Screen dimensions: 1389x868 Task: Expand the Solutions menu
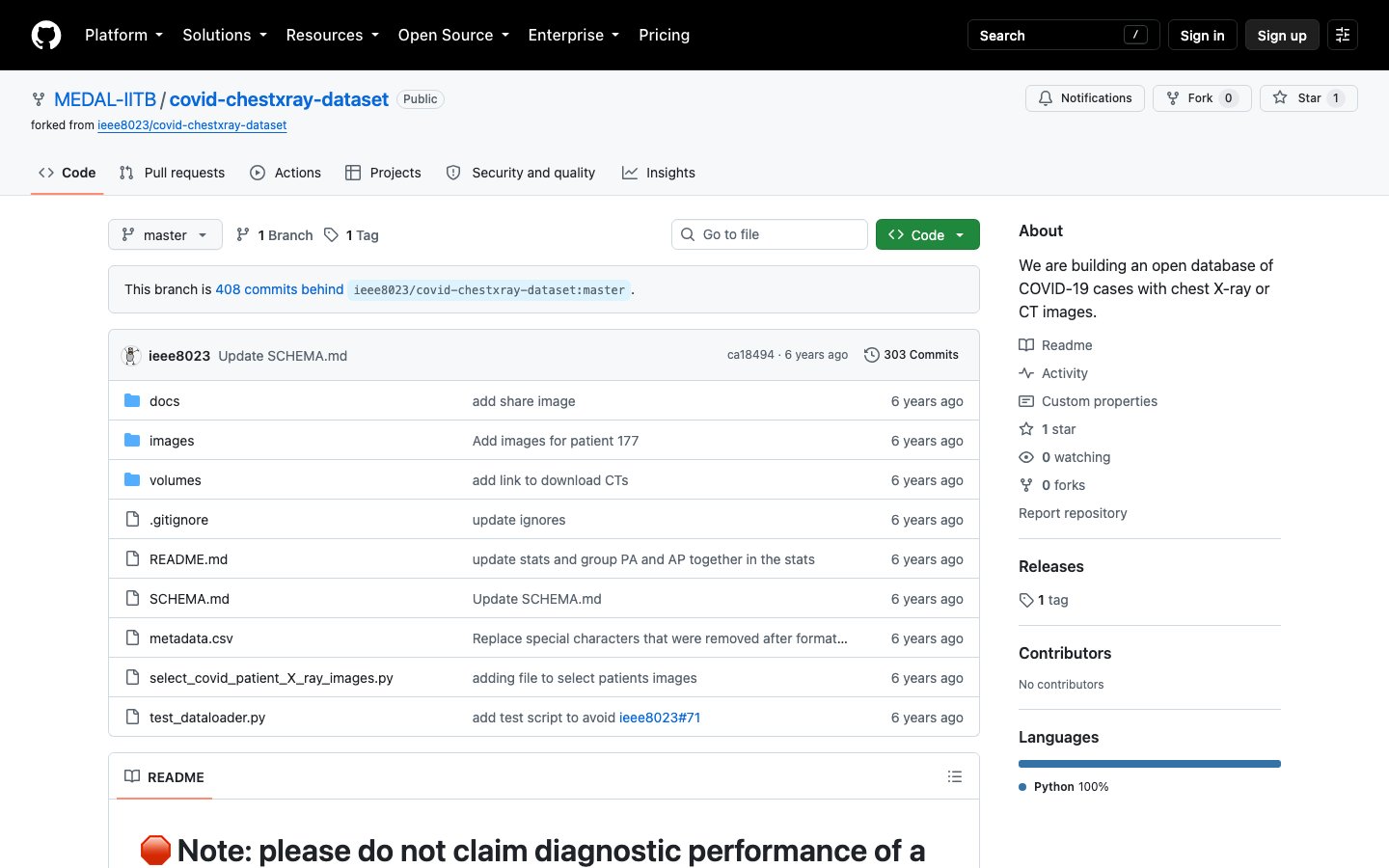pos(225,35)
